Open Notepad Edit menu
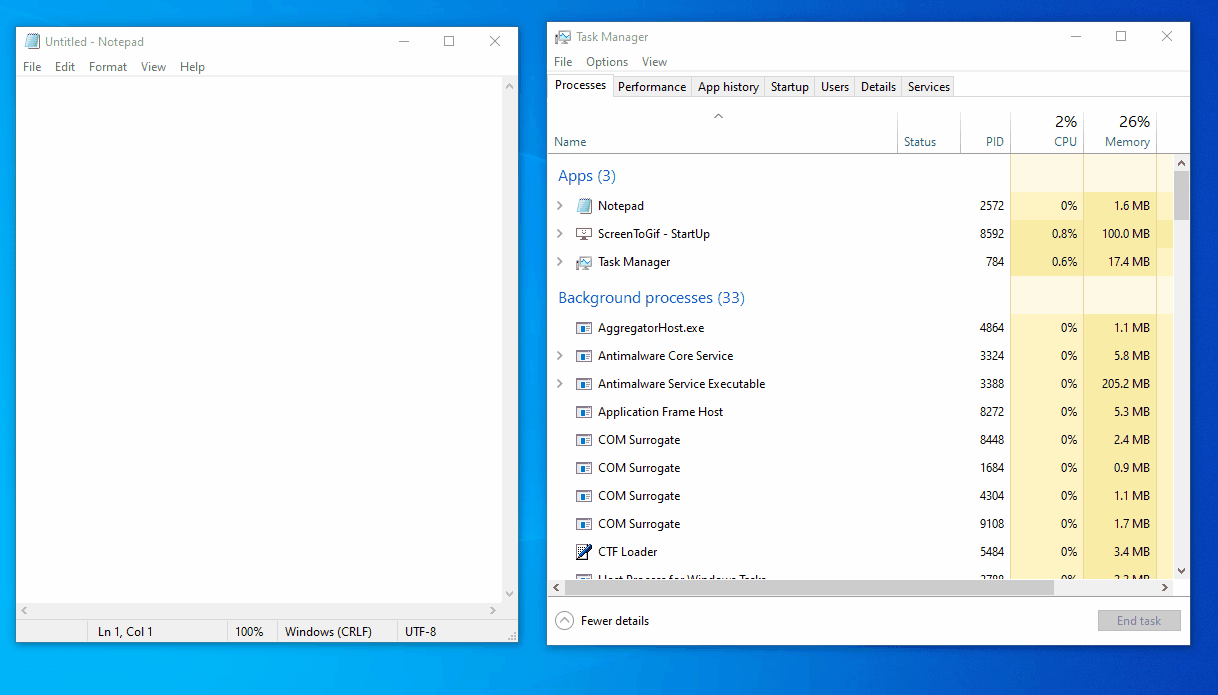 (65, 67)
